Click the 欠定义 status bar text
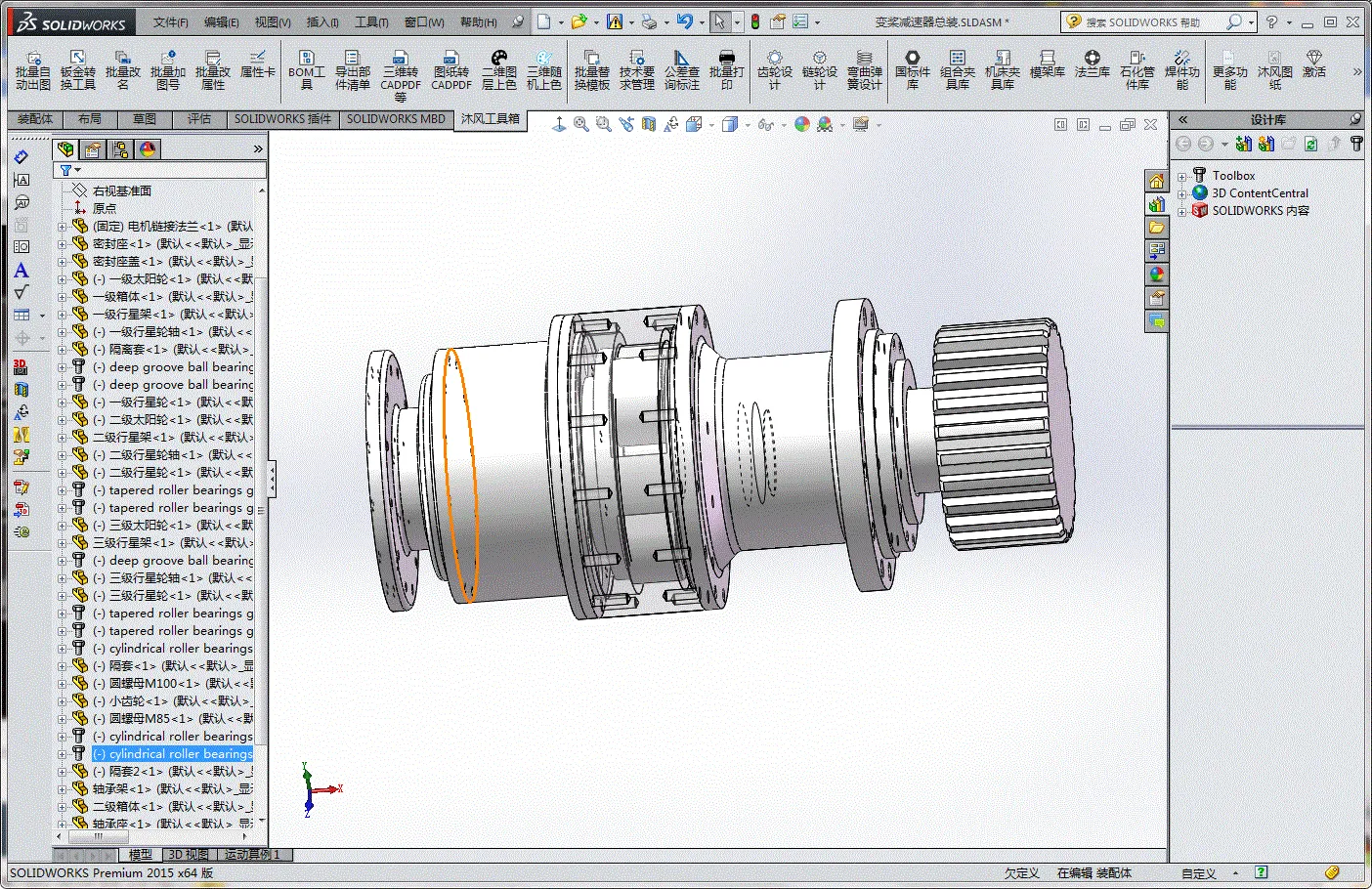 [1021, 874]
